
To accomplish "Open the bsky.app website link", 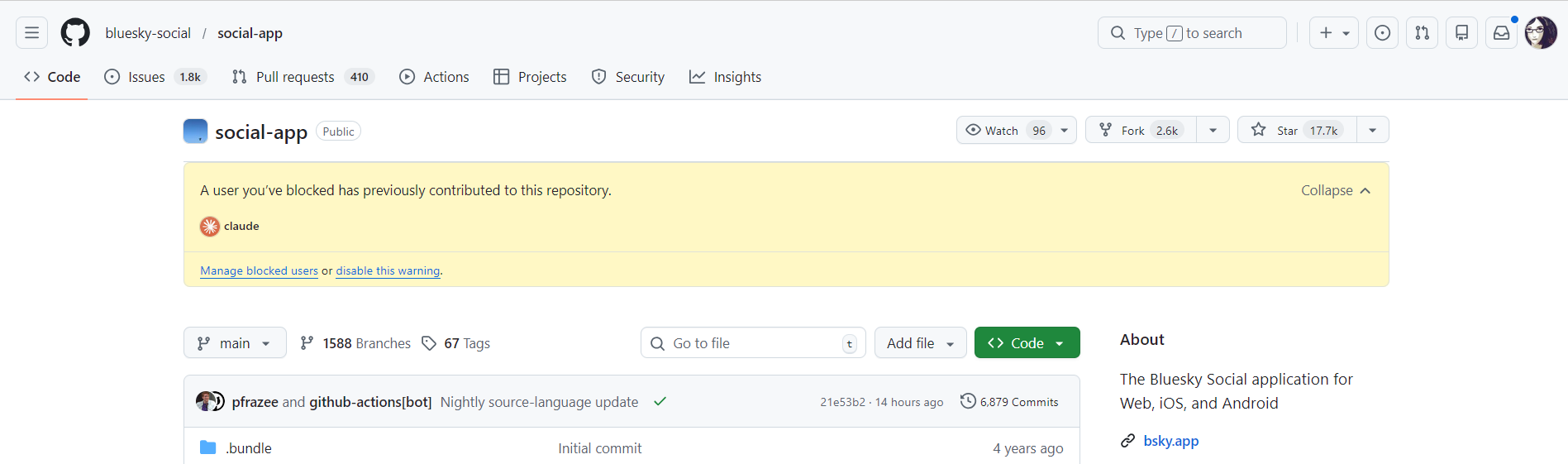I will tap(1170, 441).
